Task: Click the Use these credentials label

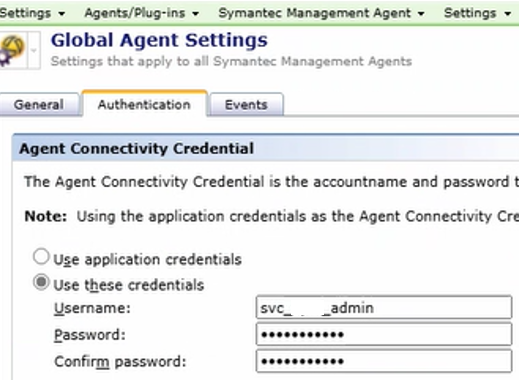Action: pyautogui.click(x=129, y=285)
